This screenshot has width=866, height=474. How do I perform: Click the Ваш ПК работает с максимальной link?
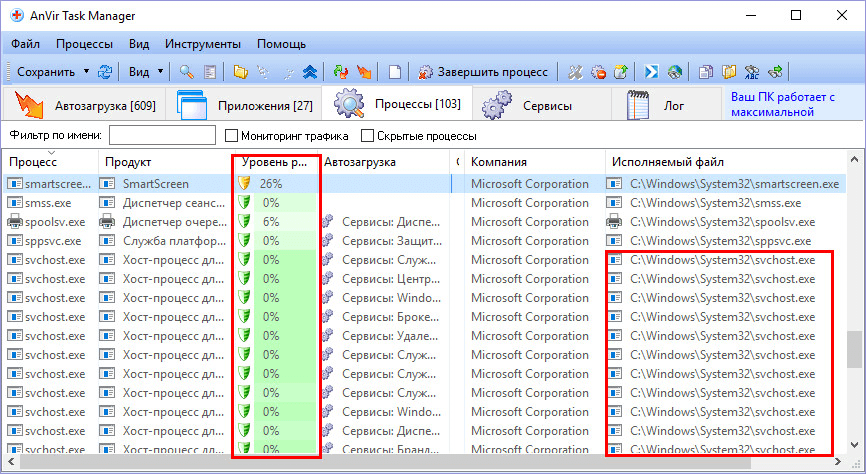click(782, 105)
